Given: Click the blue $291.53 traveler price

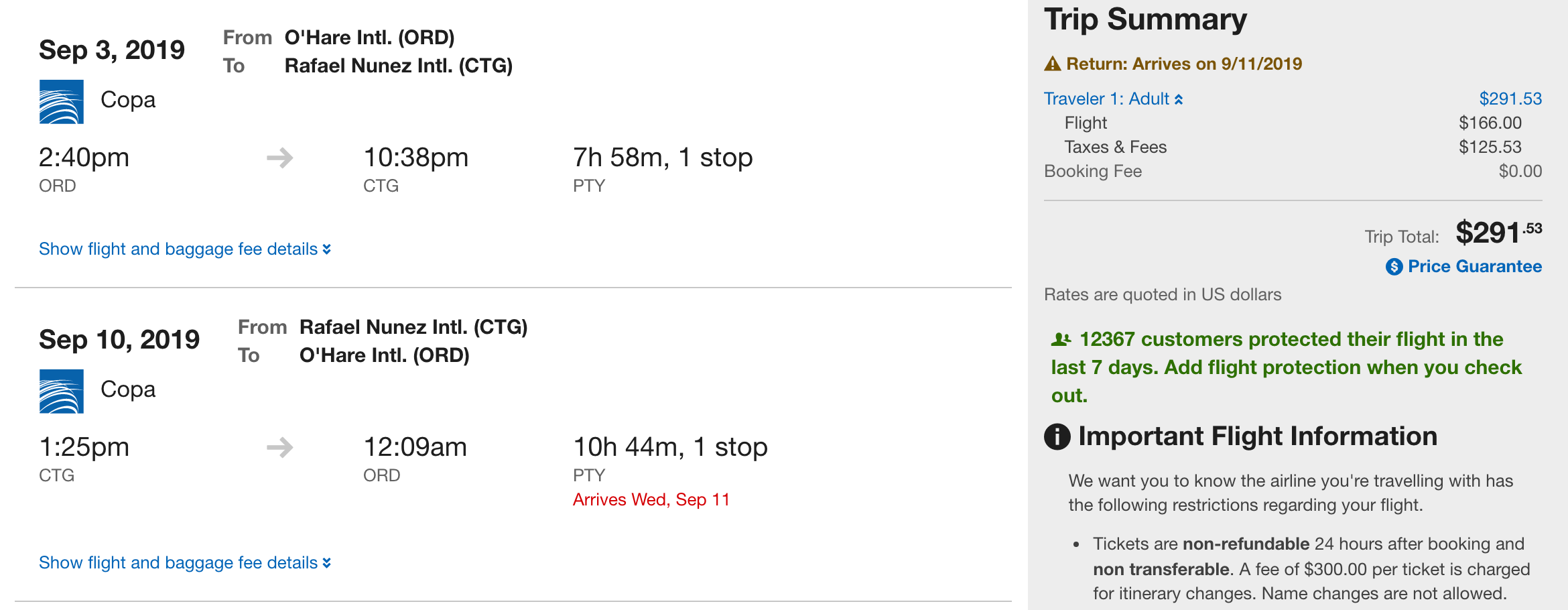Looking at the screenshot, I should pyautogui.click(x=1510, y=99).
